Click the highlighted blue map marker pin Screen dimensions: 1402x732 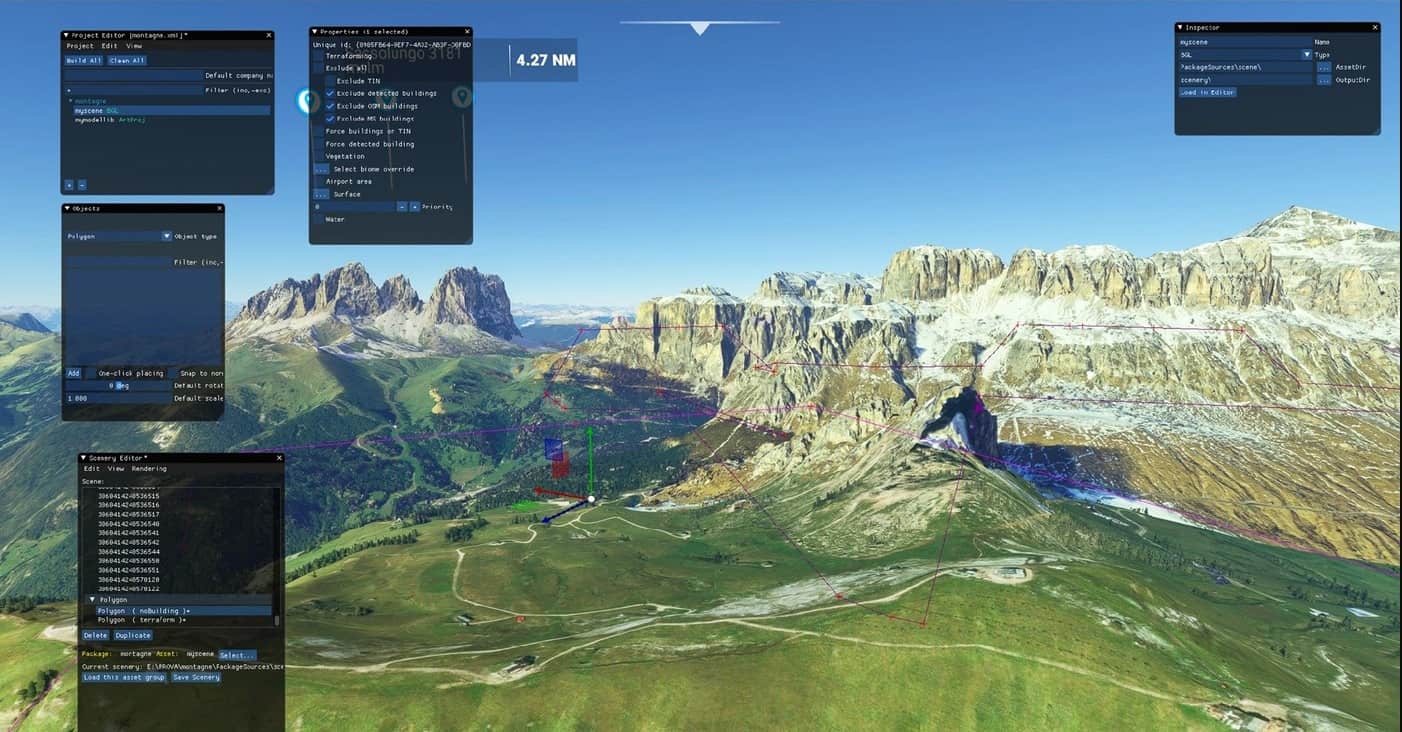pos(308,100)
